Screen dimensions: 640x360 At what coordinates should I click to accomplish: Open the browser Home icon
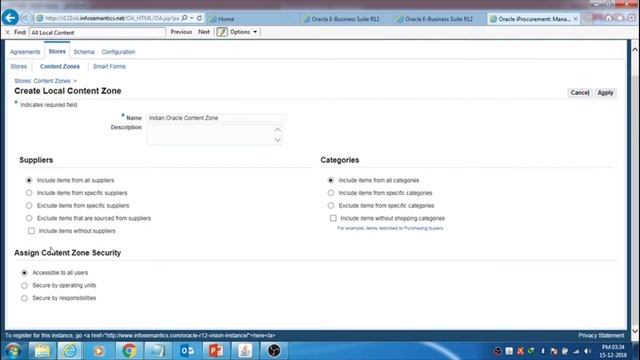[x=609, y=18]
